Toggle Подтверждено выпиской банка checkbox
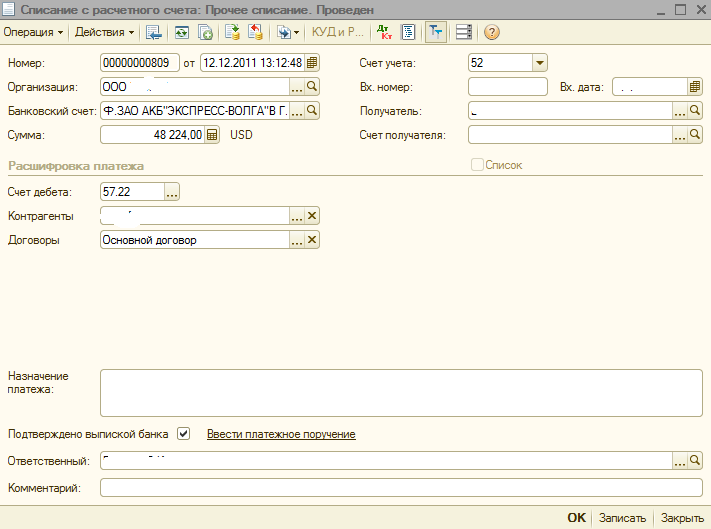This screenshot has height=529, width=711. coord(183,434)
